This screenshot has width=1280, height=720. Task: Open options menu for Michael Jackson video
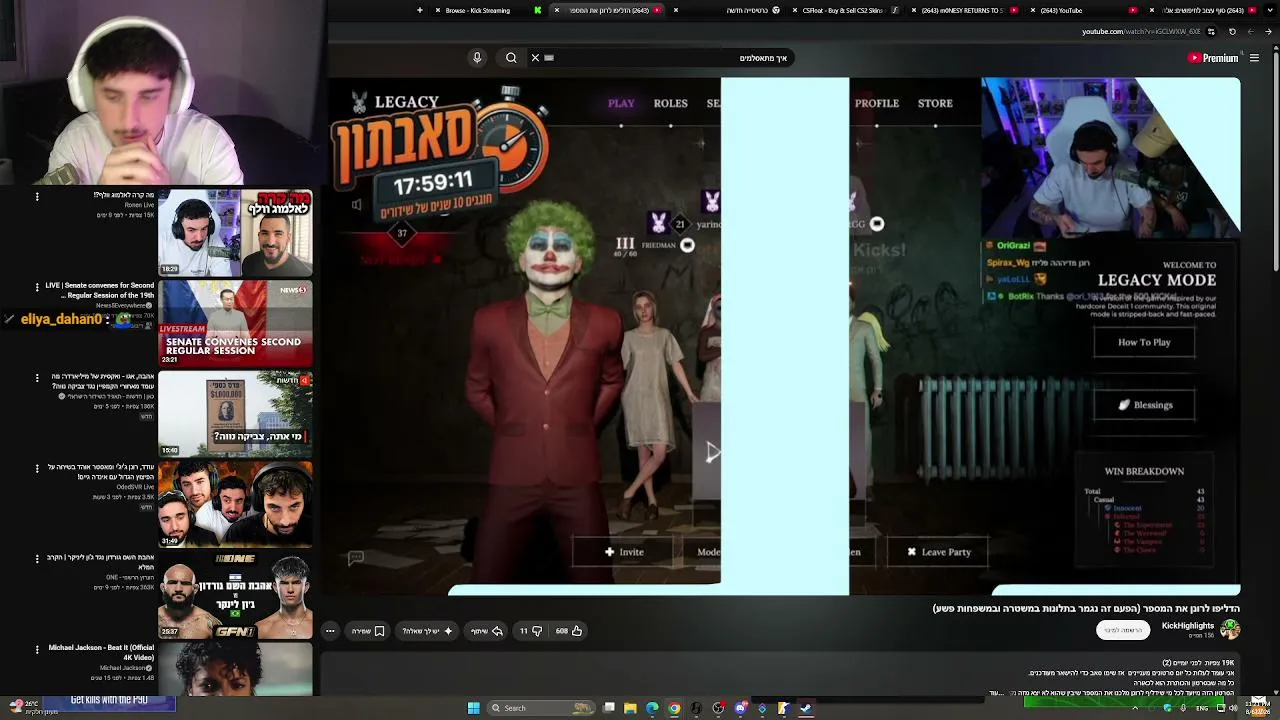point(37,650)
